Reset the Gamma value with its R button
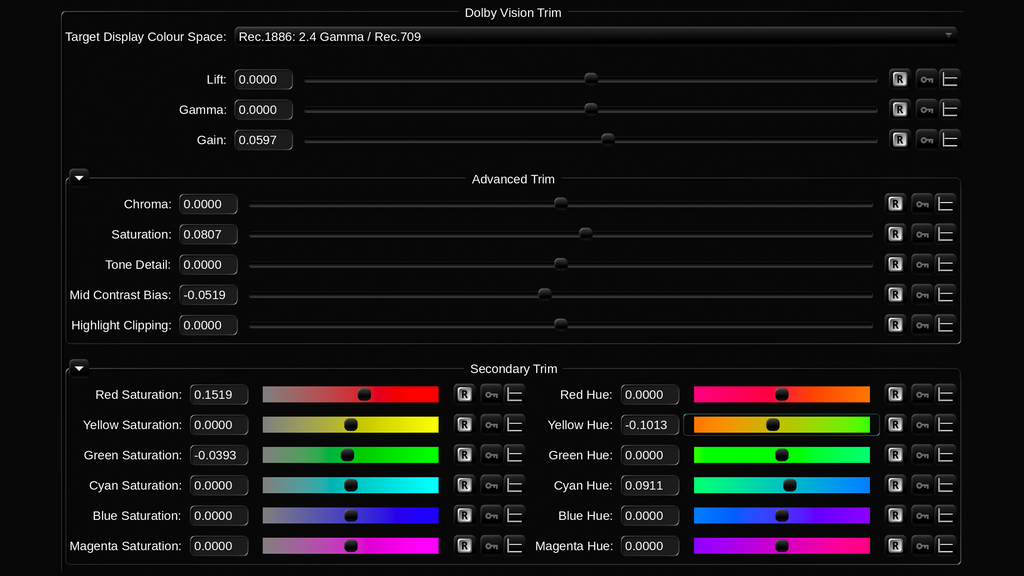Screen dimensions: 1024x576 click(899, 110)
